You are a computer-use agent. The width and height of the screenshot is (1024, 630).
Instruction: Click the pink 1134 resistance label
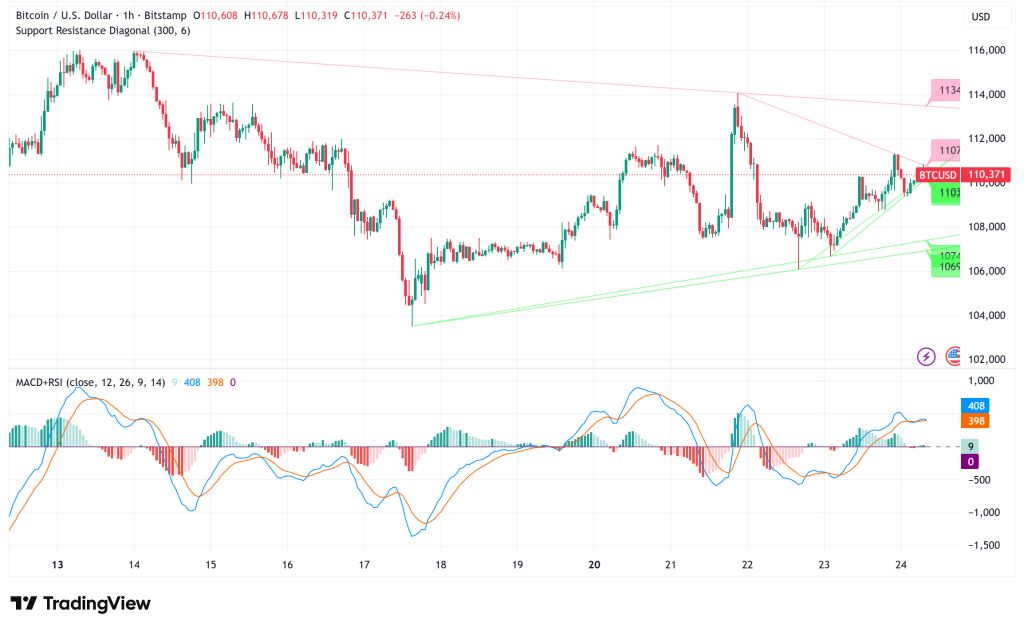point(946,91)
